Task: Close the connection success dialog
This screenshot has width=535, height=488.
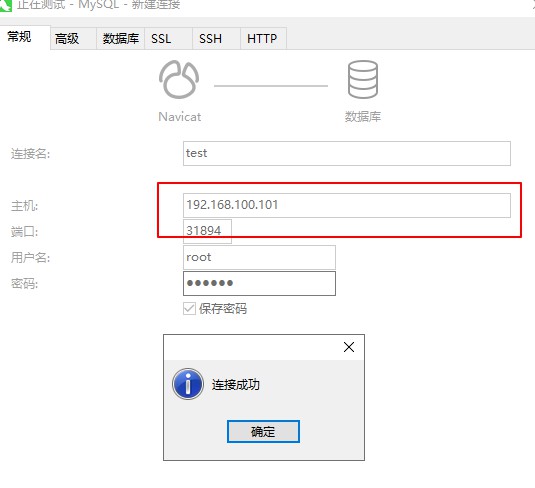Action: pos(349,347)
